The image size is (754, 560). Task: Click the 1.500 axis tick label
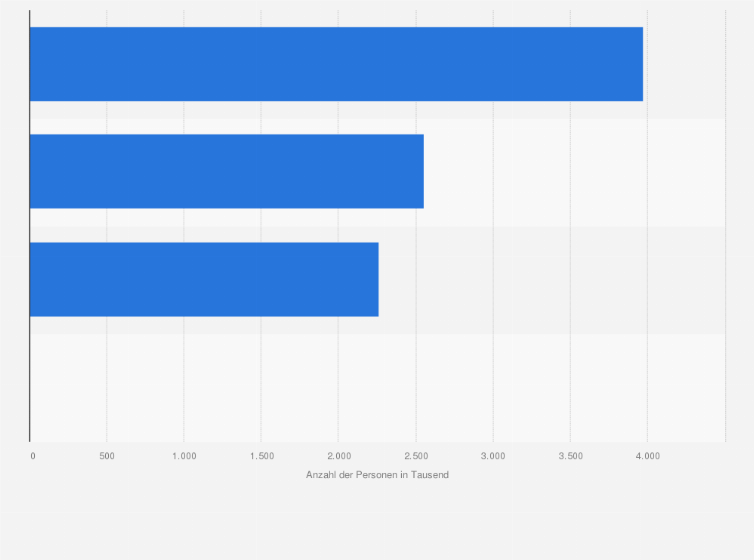tap(262, 456)
